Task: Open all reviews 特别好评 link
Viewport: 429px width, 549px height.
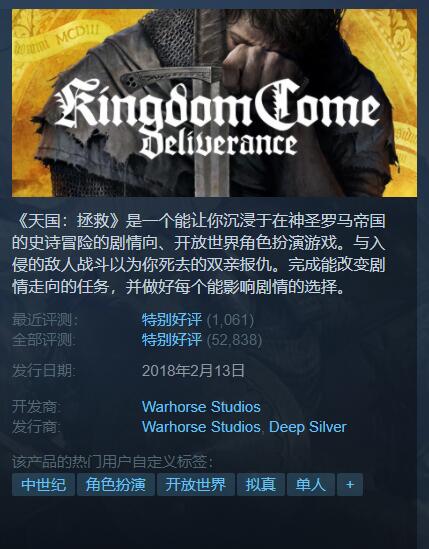Action: [x=172, y=340]
